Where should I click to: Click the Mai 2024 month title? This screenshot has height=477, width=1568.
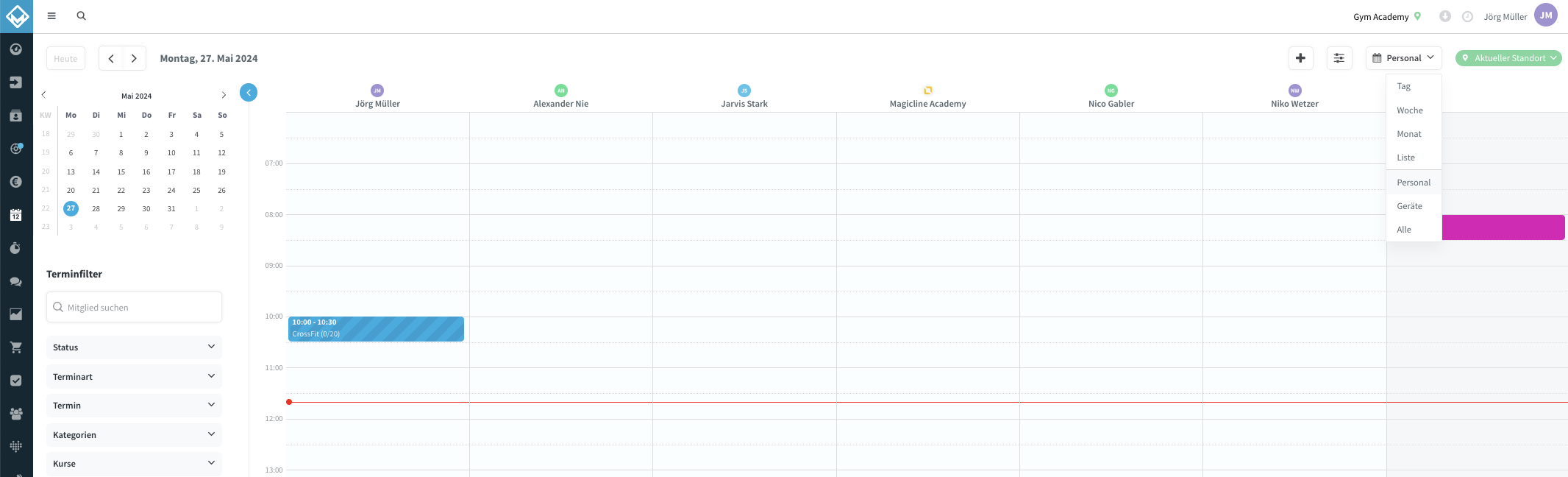tap(136, 96)
